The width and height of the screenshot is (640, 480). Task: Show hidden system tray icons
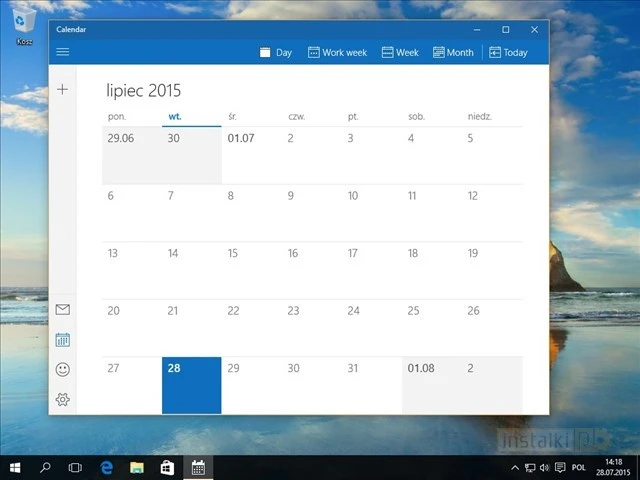(x=515, y=467)
